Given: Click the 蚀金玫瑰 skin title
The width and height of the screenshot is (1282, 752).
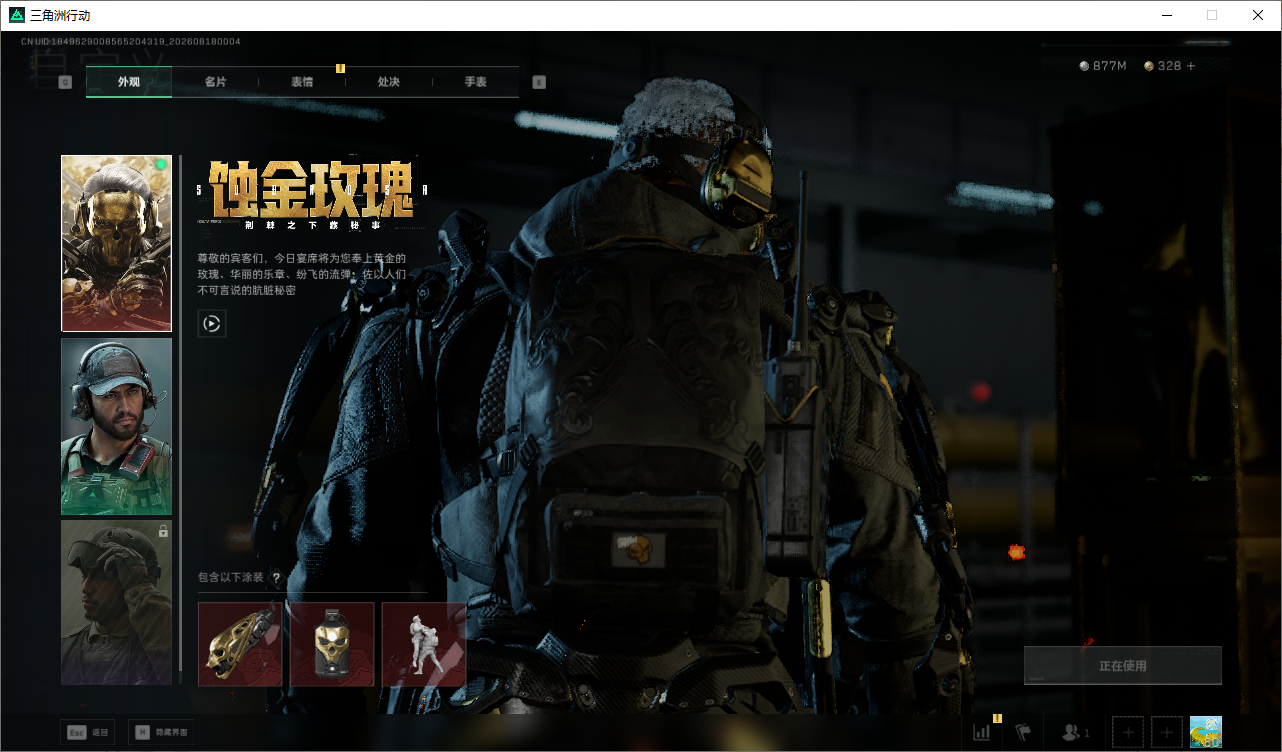Looking at the screenshot, I should 311,190.
